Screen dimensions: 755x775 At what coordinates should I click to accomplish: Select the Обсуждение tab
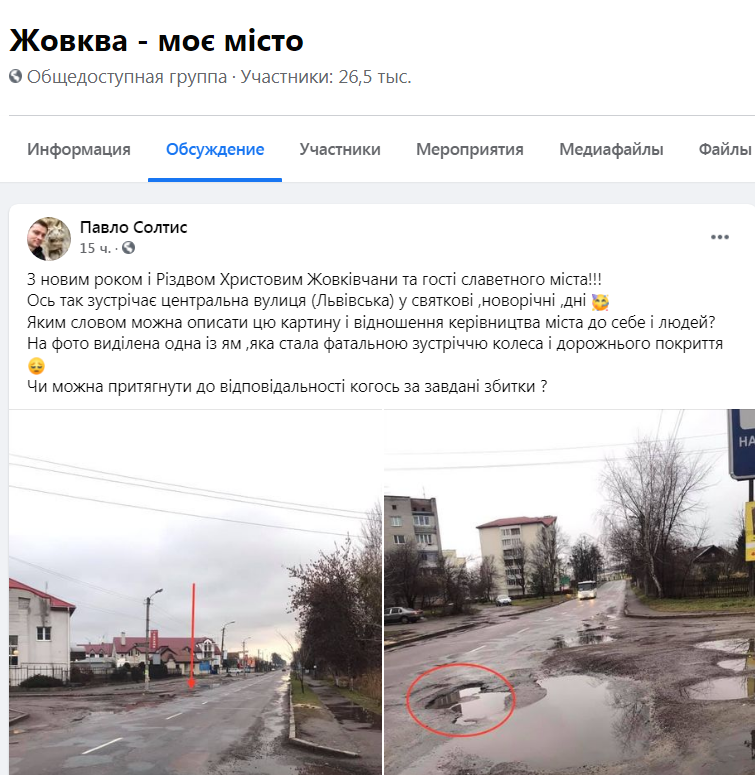[215, 149]
